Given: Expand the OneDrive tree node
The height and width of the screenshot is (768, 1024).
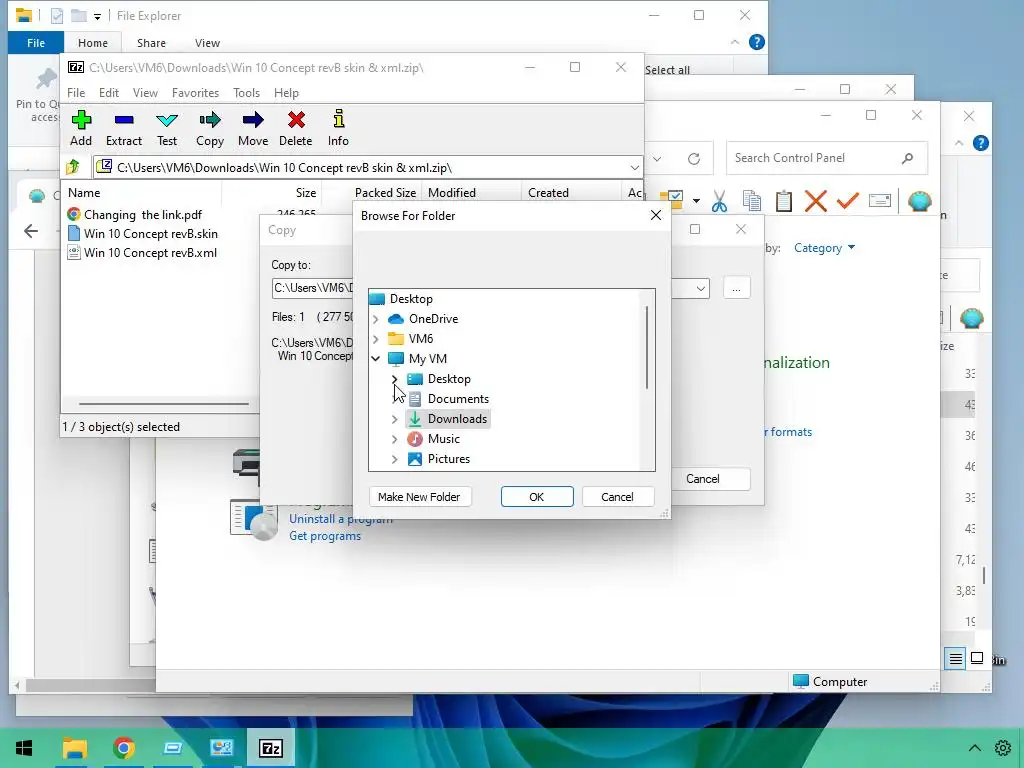Looking at the screenshot, I should click(x=376, y=319).
